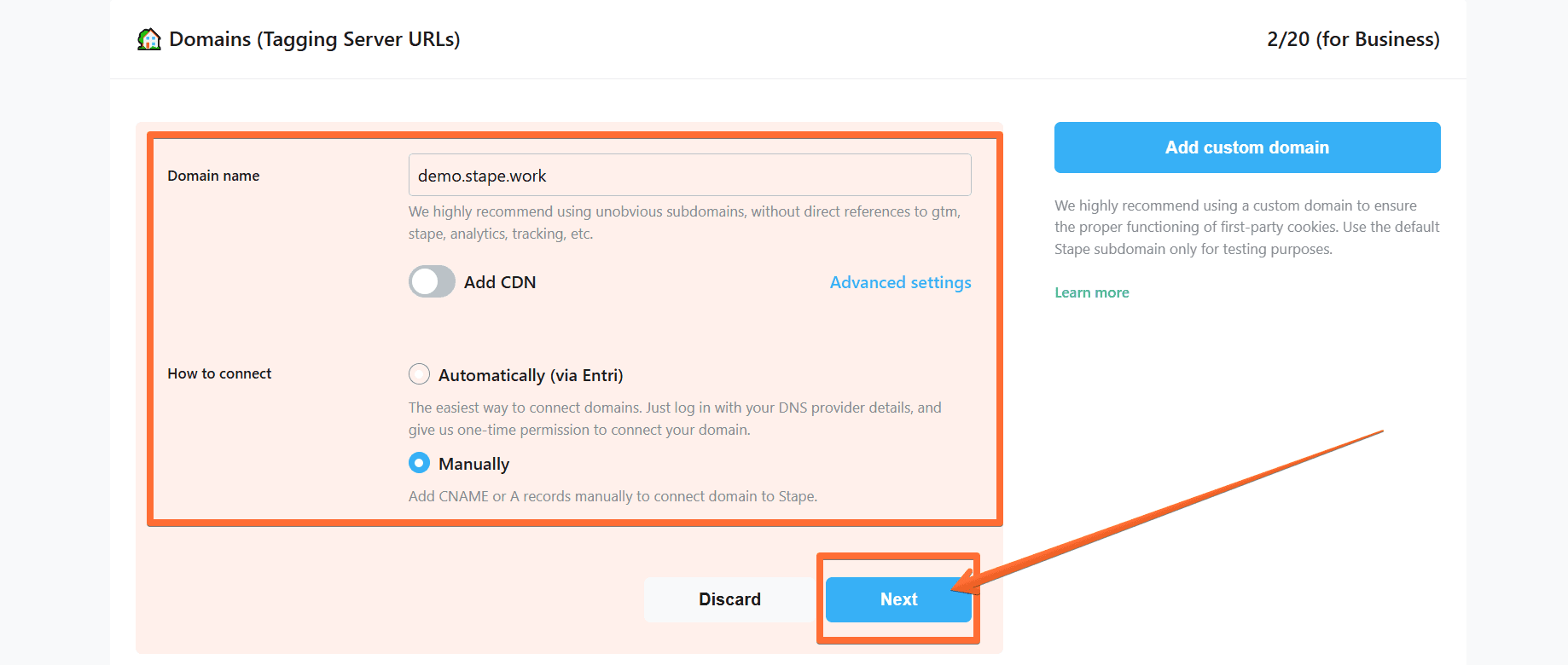Click the 2/20 (for Business) counter text
This screenshot has height=665, width=1568.
(x=1353, y=39)
